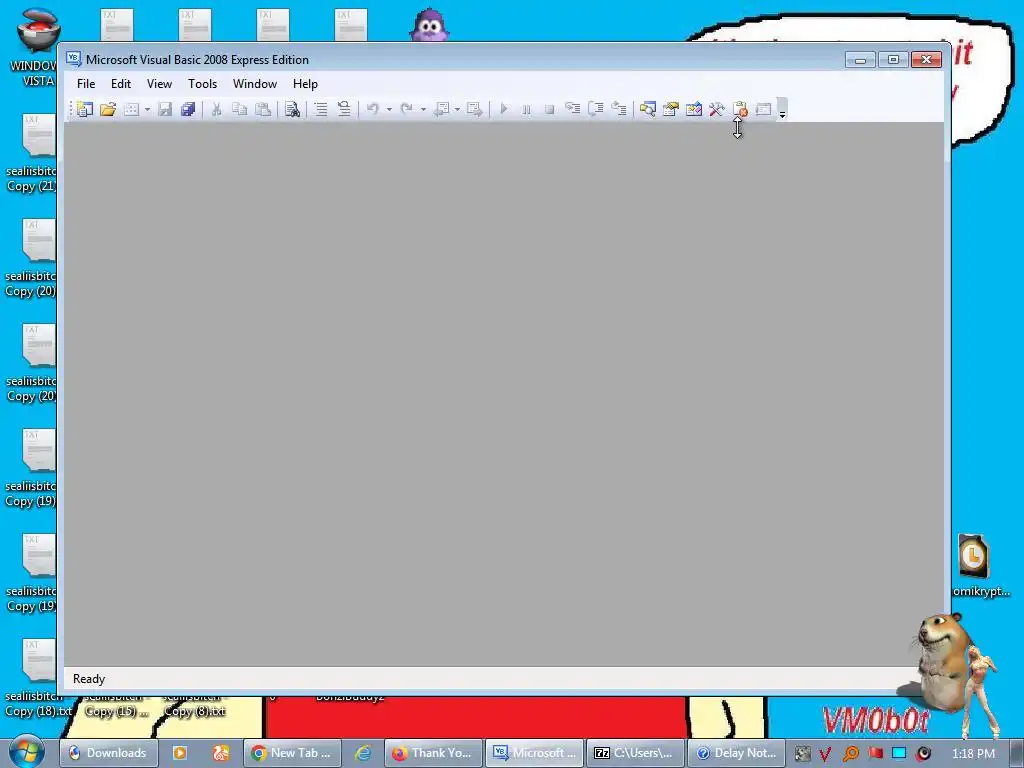
Task: Open the Edit menu
Action: click(x=121, y=84)
